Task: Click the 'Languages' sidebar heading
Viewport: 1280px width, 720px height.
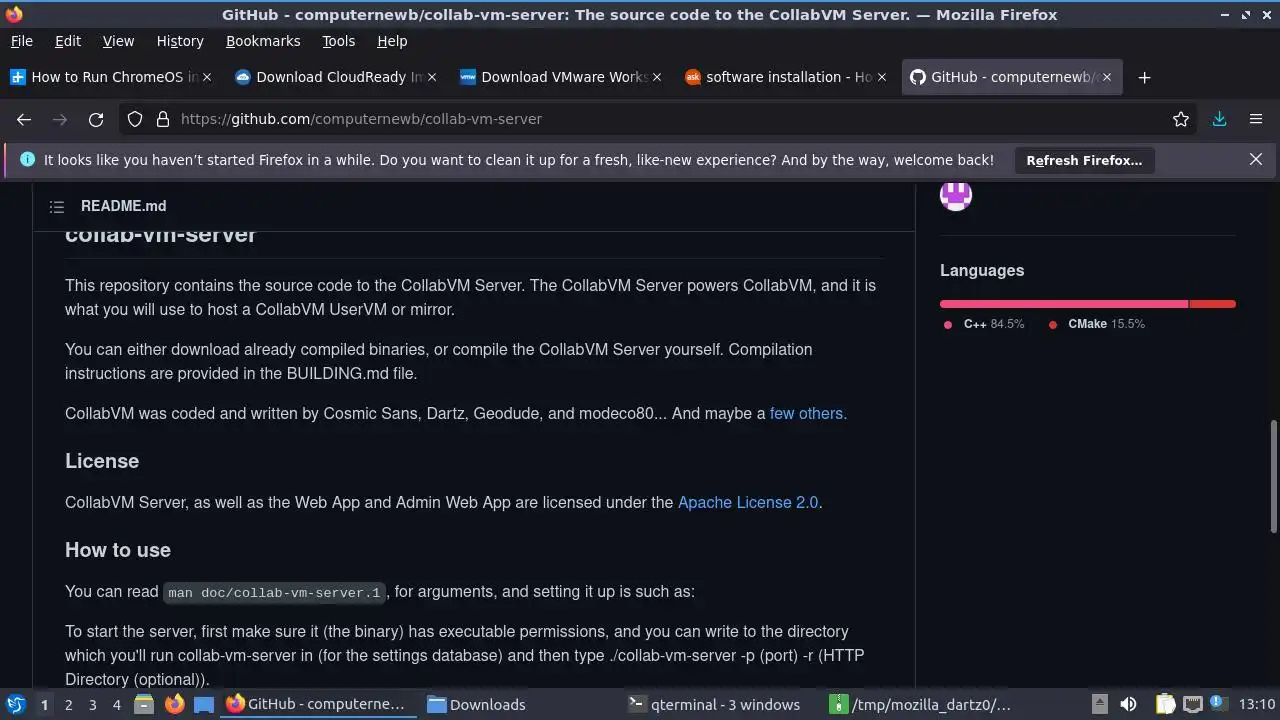Action: tap(982, 270)
